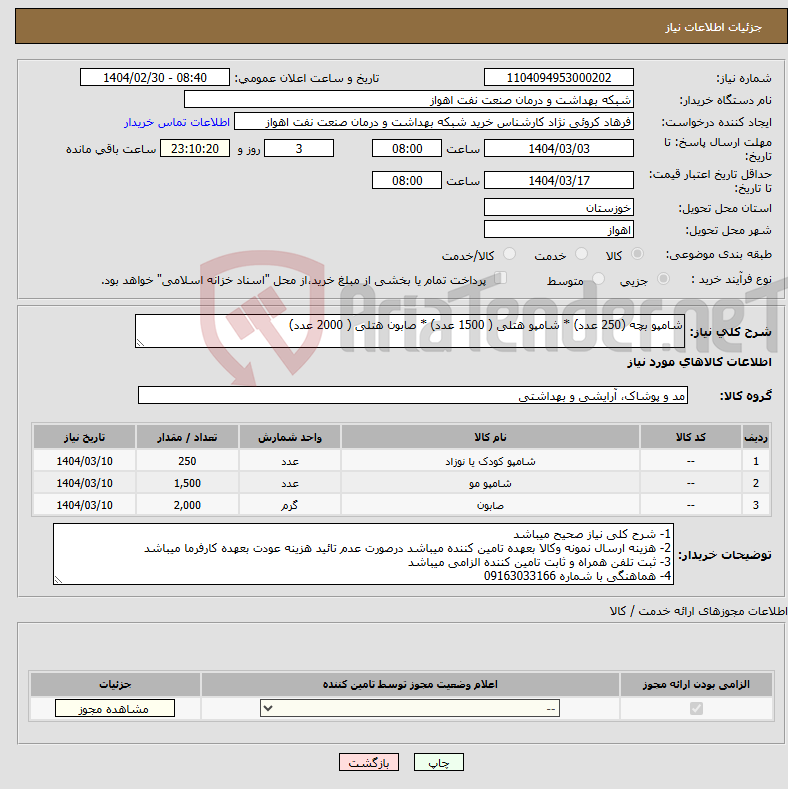Click the response deadline date 1404/03/03
The width and height of the screenshot is (788, 789).
pyautogui.click(x=559, y=148)
